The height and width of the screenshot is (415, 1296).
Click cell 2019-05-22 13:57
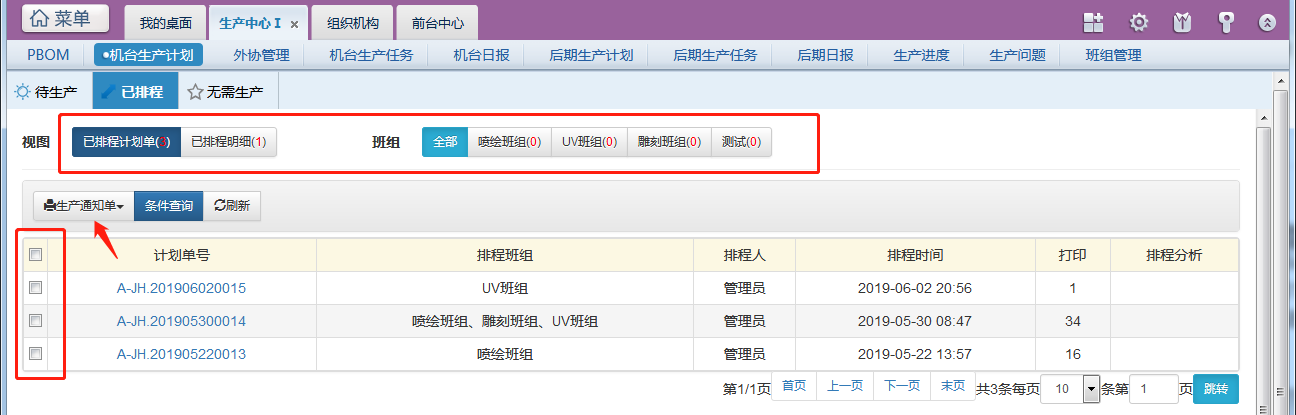(915, 354)
